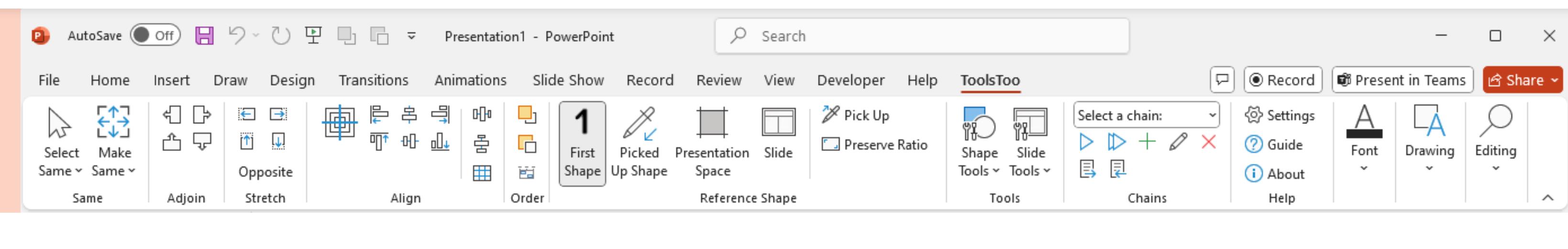Expand the Shape Tools menu
Image resolution: width=1568 pixels, height=249 pixels.
979,144
